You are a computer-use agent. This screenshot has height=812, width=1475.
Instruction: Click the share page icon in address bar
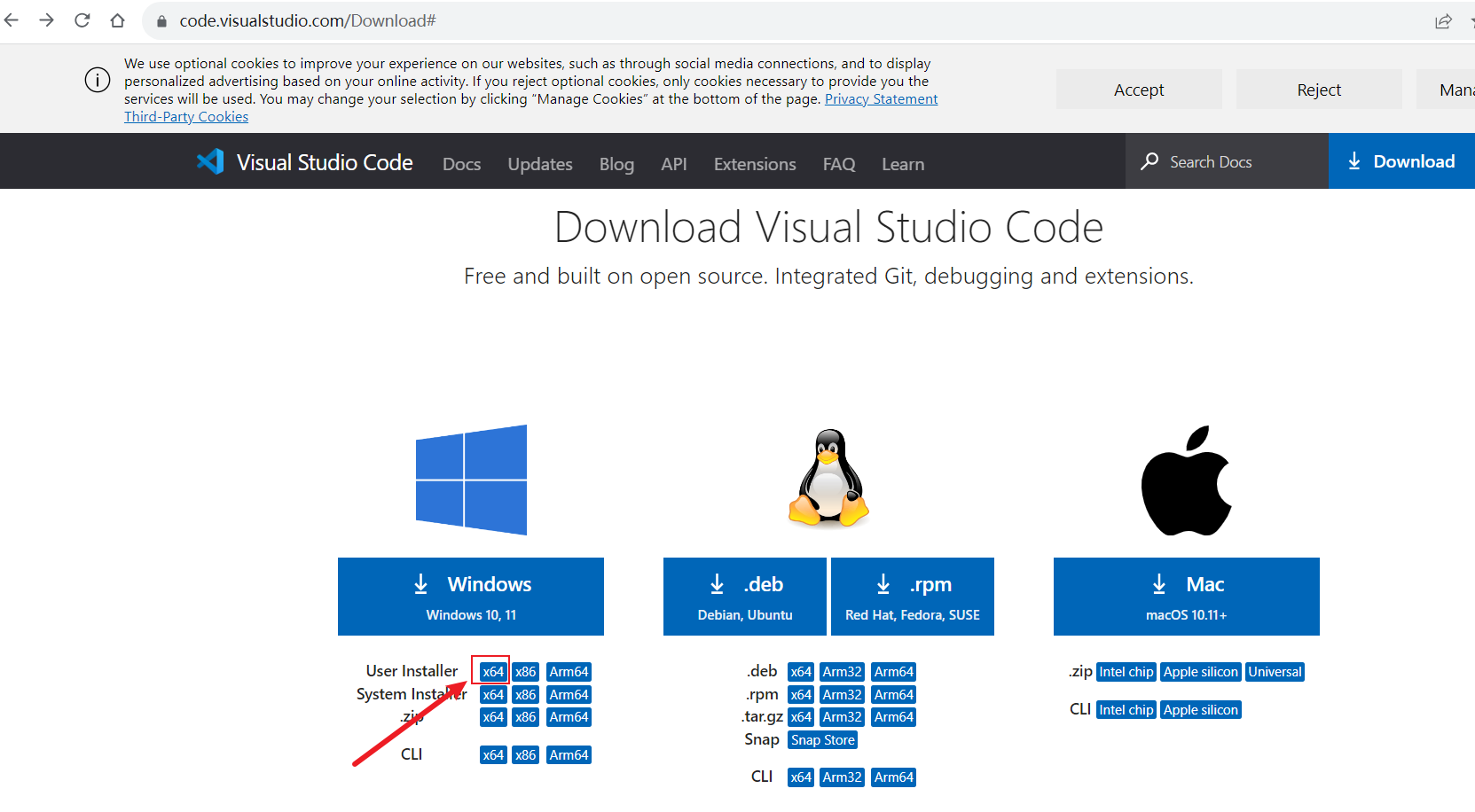[1443, 21]
